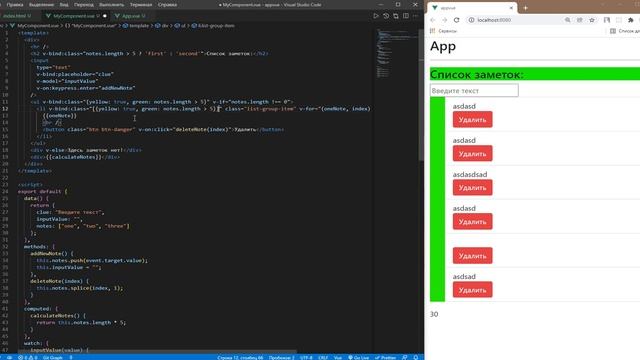Go back in the browser
The width and height of the screenshot is (640, 360).
tap(433, 20)
